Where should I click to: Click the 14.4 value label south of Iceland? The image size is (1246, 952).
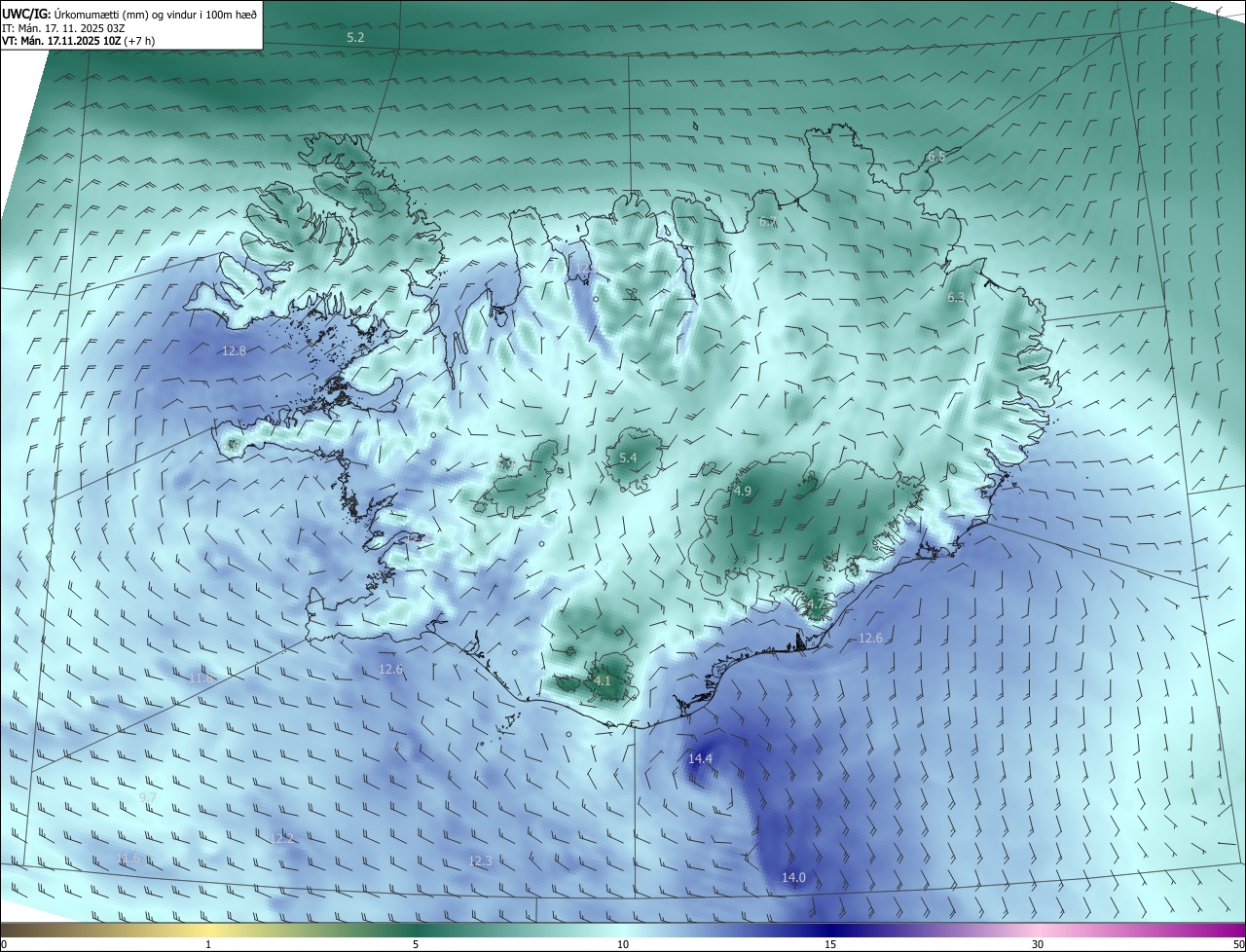point(700,758)
